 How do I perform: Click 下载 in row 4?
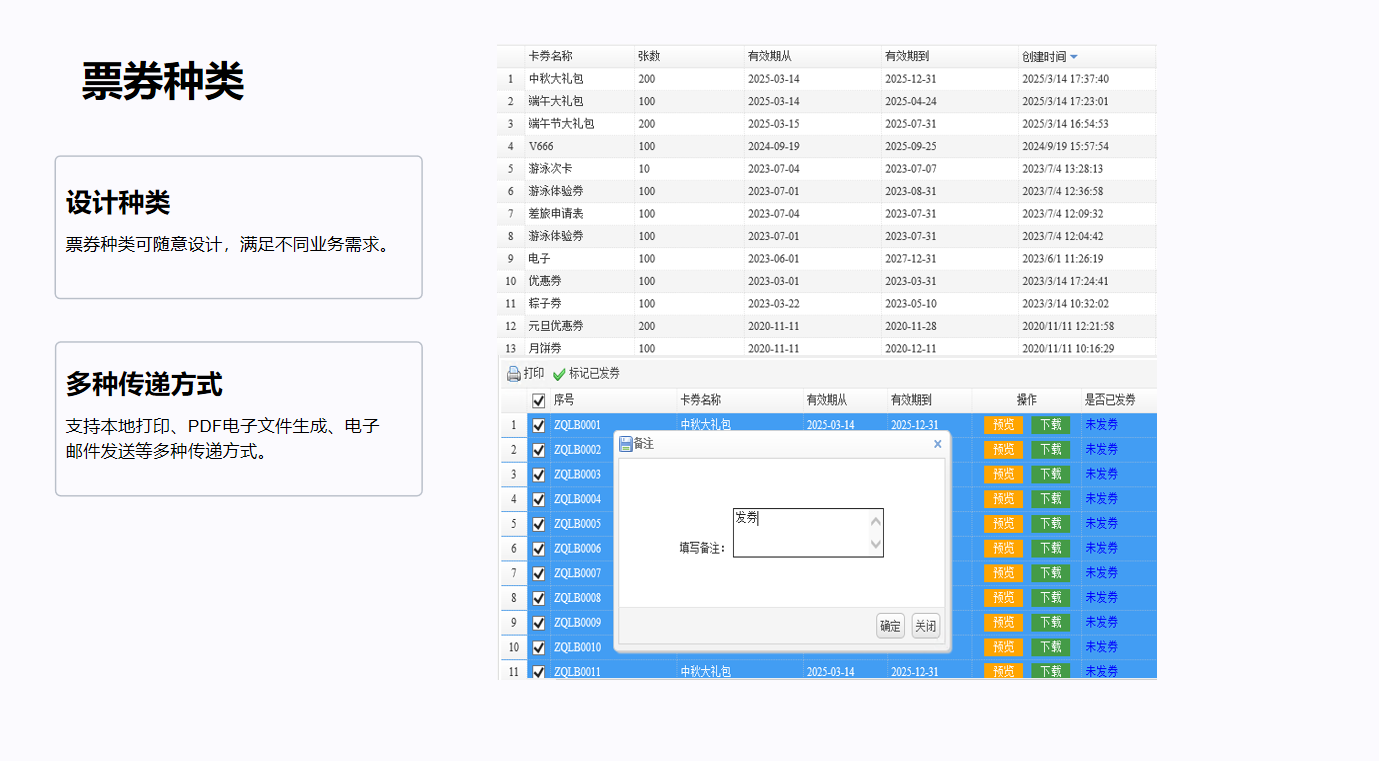pyautogui.click(x=1050, y=499)
